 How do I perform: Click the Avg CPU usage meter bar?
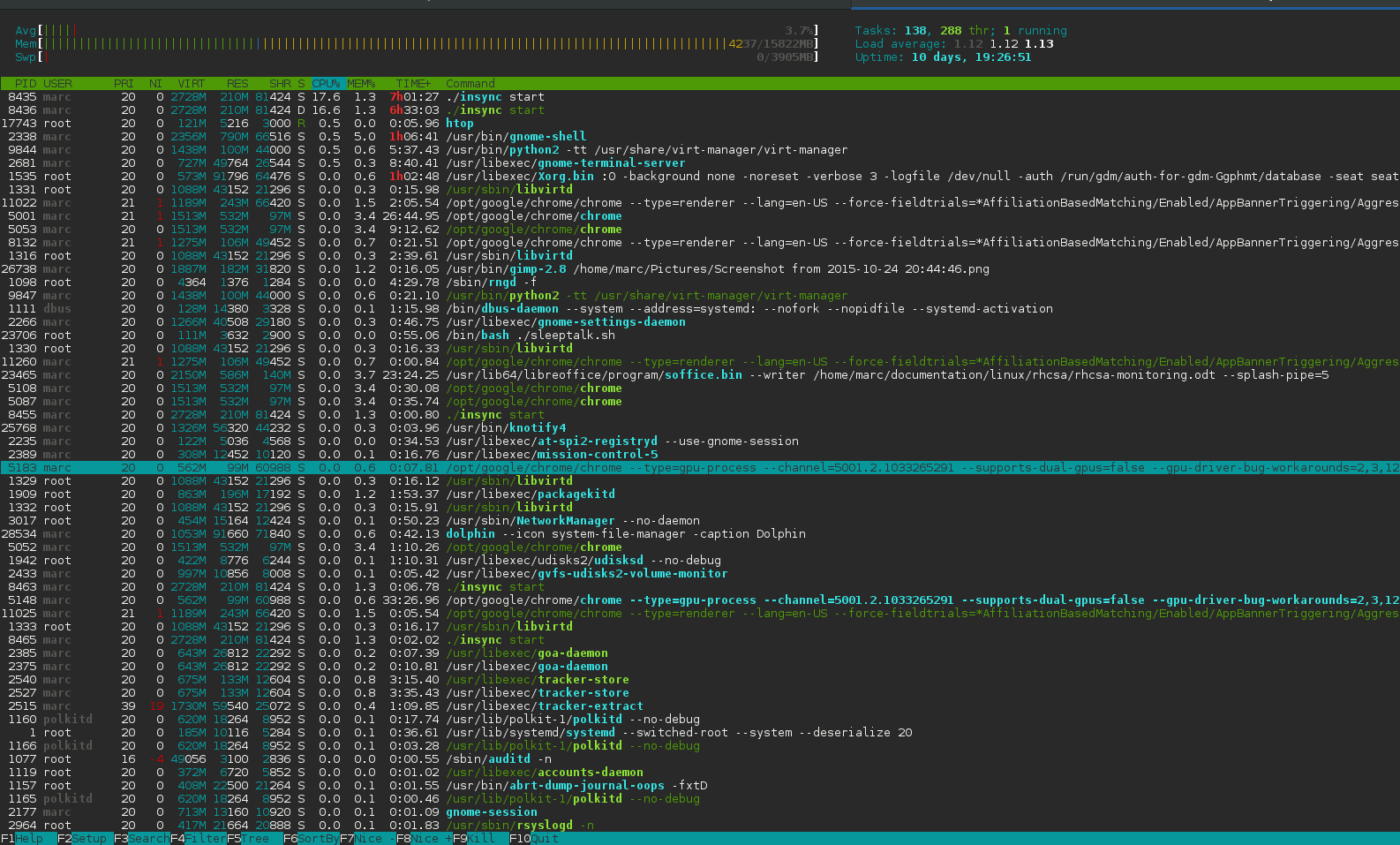click(417, 31)
